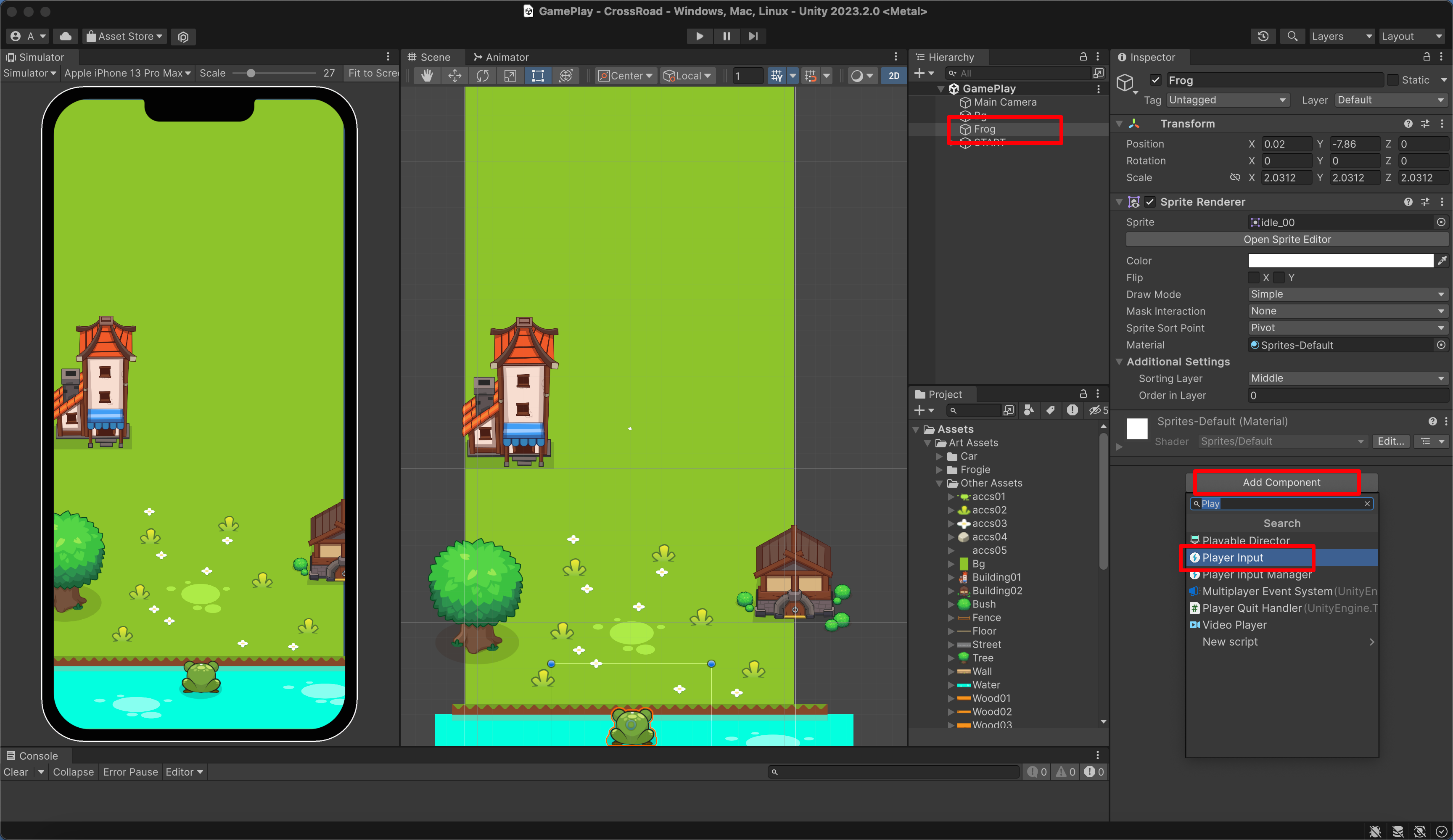Open Unity Cloud services icon
The image size is (1453, 840).
pos(66,36)
